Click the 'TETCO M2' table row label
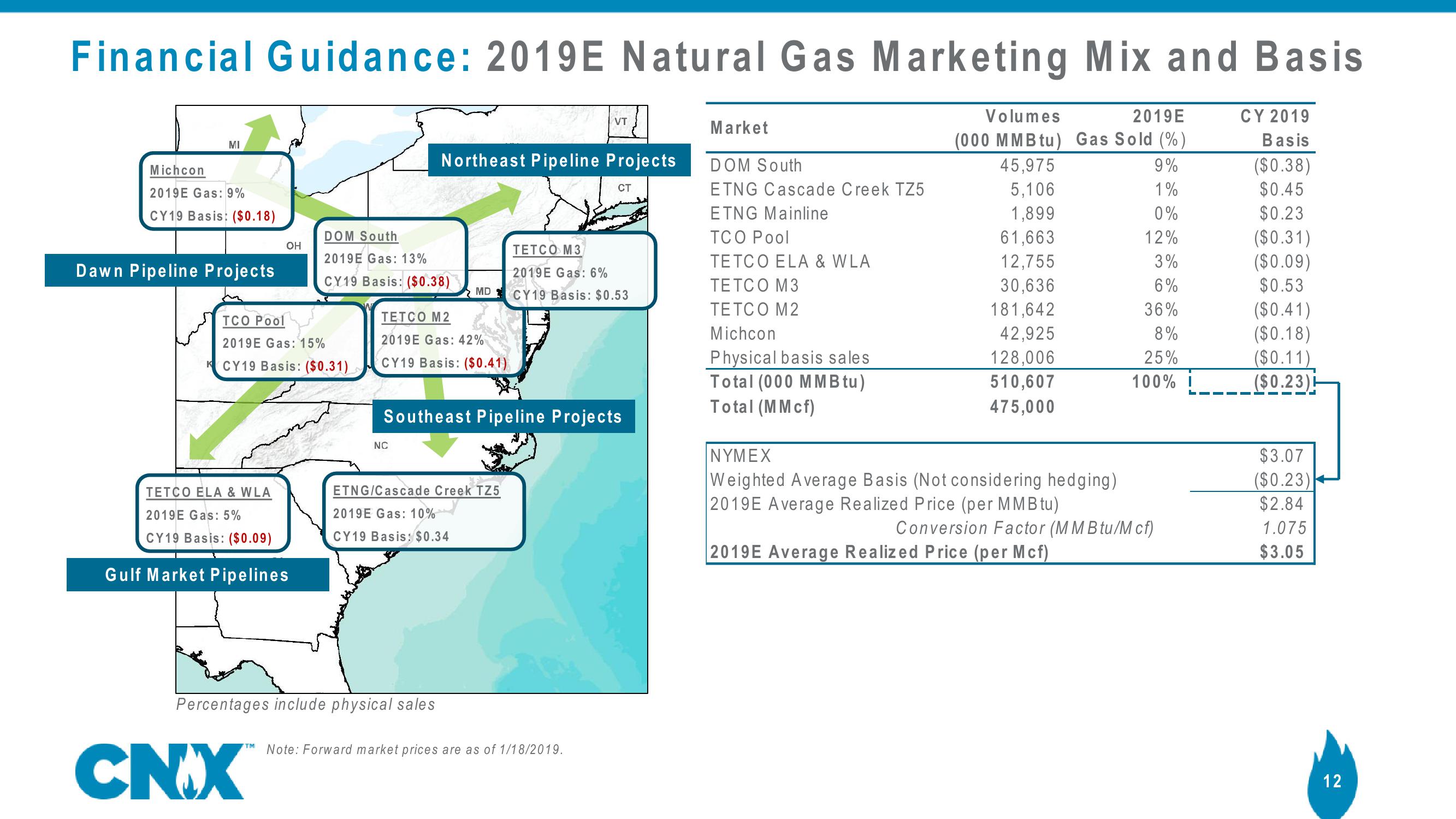The height and width of the screenshot is (819, 1456). coord(755,309)
